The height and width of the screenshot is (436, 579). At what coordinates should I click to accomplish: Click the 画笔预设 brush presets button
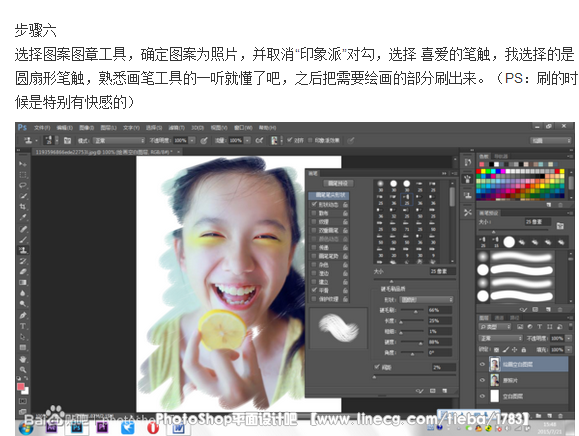point(338,183)
